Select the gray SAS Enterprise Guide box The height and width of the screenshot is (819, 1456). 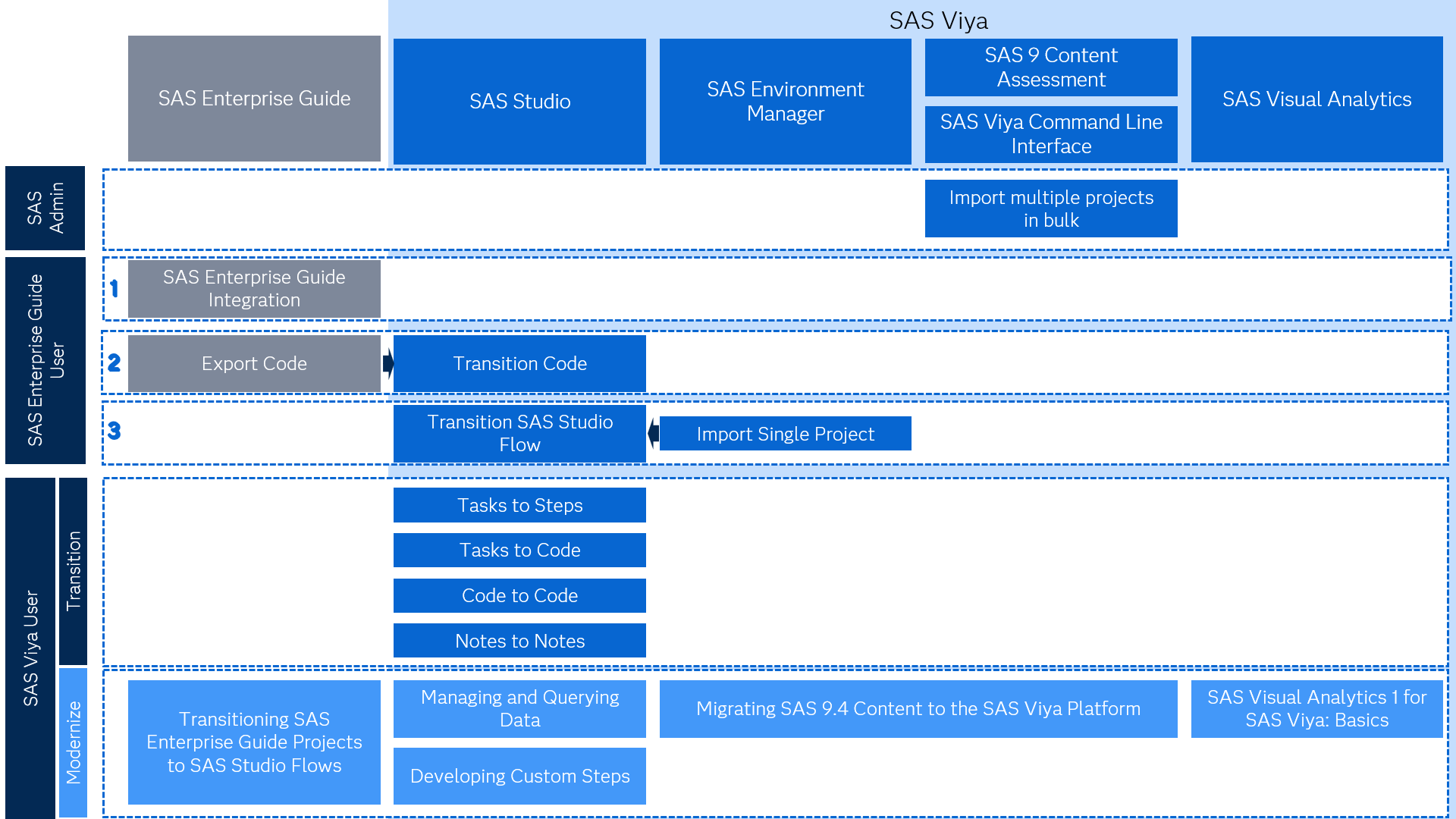point(254,99)
